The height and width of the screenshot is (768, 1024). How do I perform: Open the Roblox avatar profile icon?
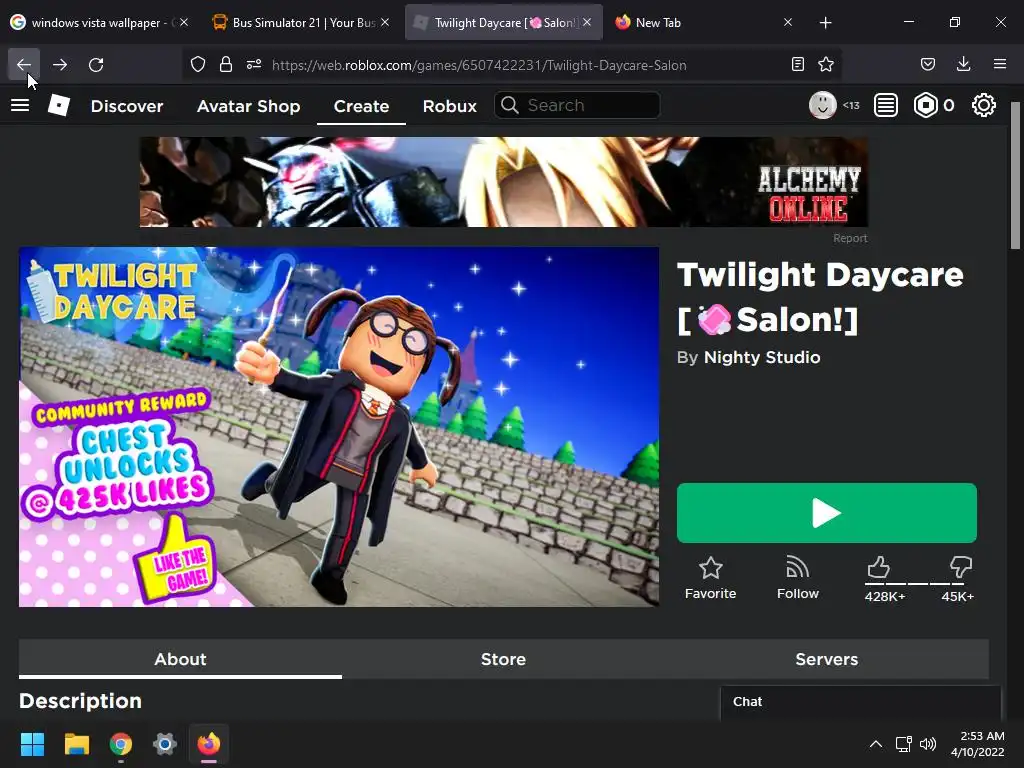[x=823, y=105]
